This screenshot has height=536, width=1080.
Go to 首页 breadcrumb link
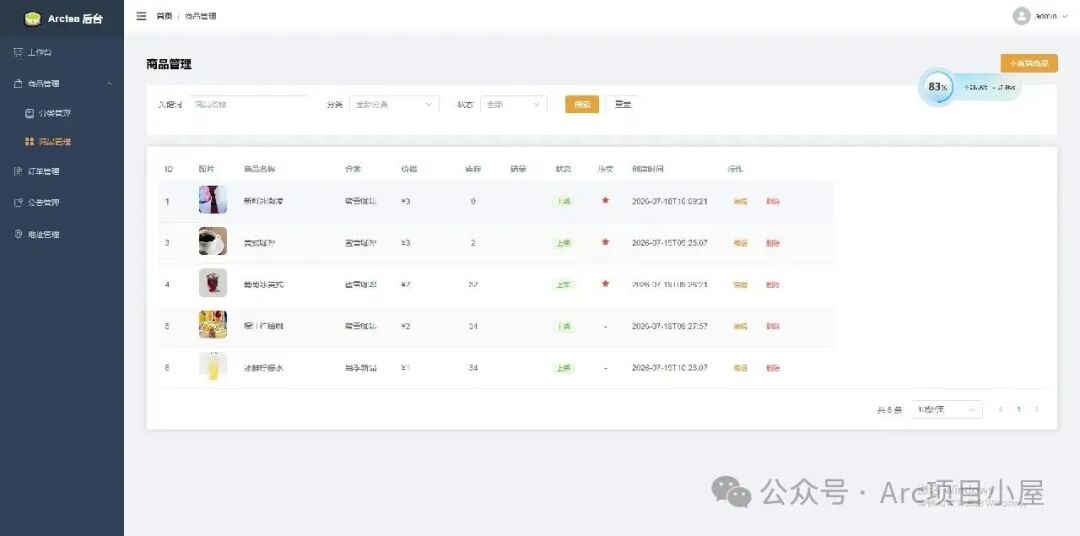pos(164,16)
